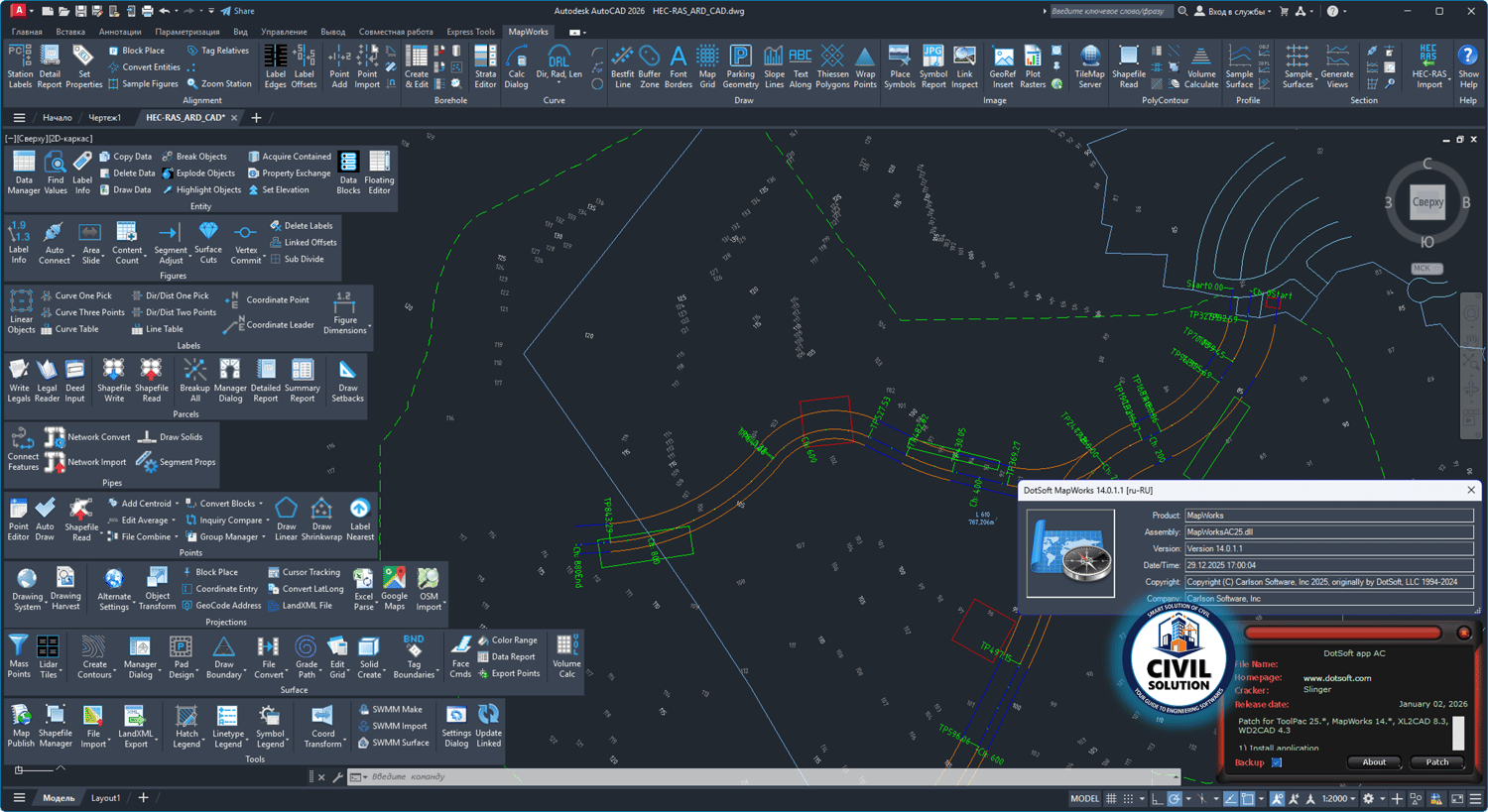Toggle MODEL space button in status bar
The image size is (1488, 812).
point(1084,798)
